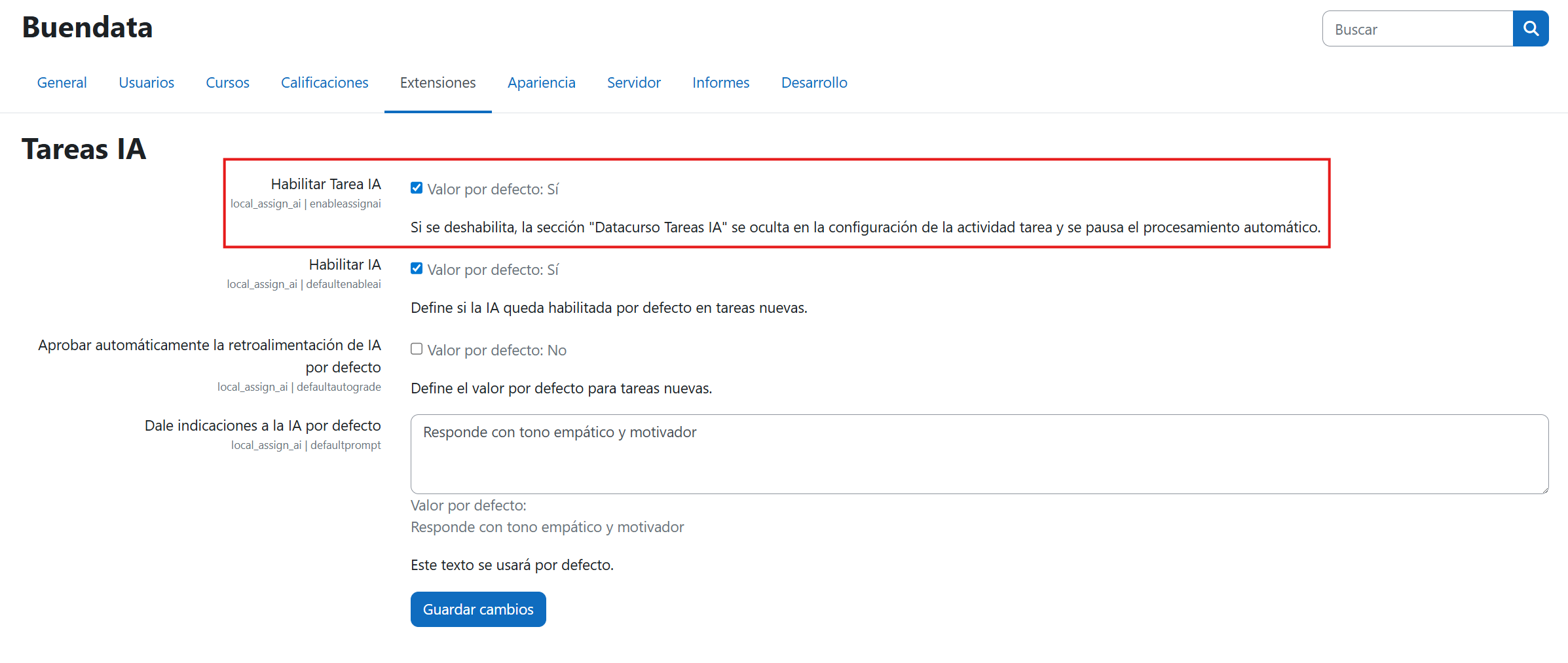This screenshot has height=663, width=1568.
Task: Click the Buendata site title
Action: pos(87,27)
